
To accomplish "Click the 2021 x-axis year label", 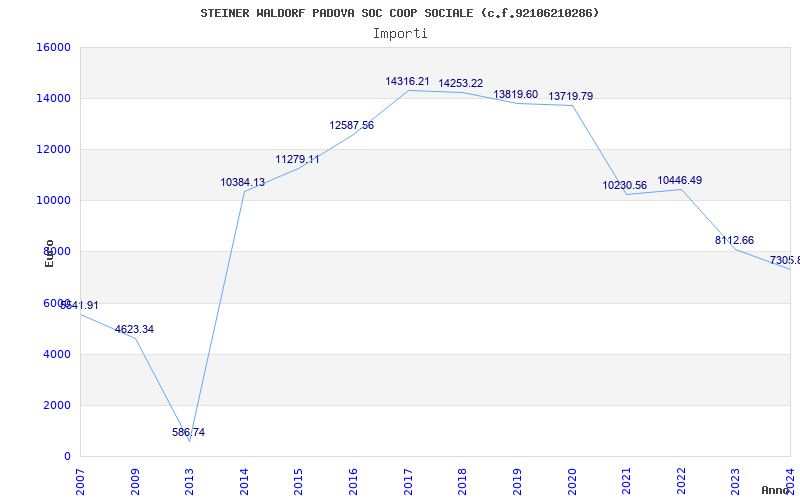I will tap(627, 481).
